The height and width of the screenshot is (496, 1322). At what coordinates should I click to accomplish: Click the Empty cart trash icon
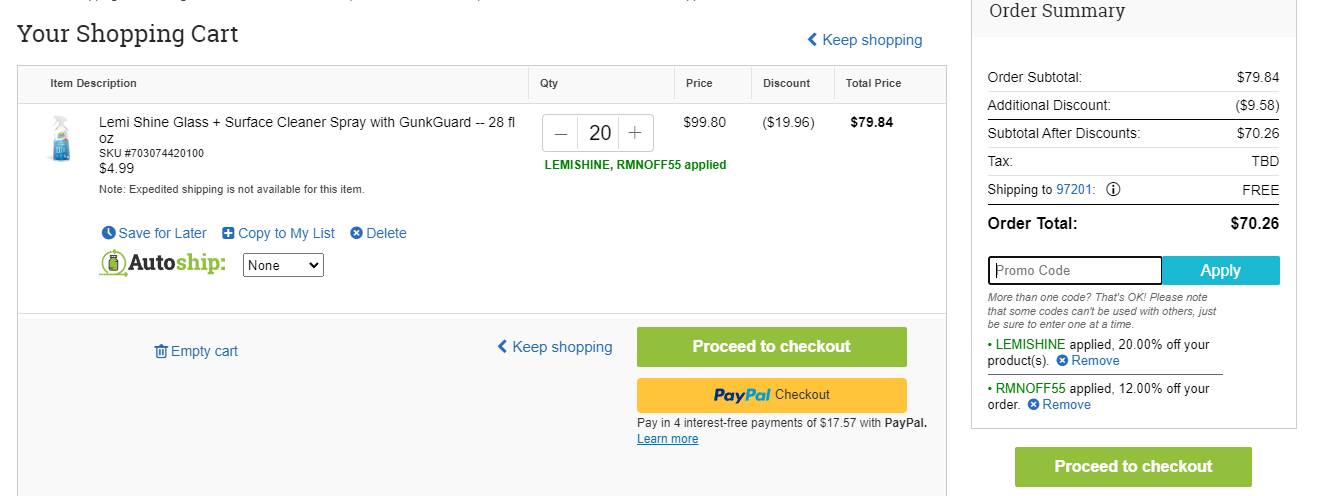click(161, 351)
